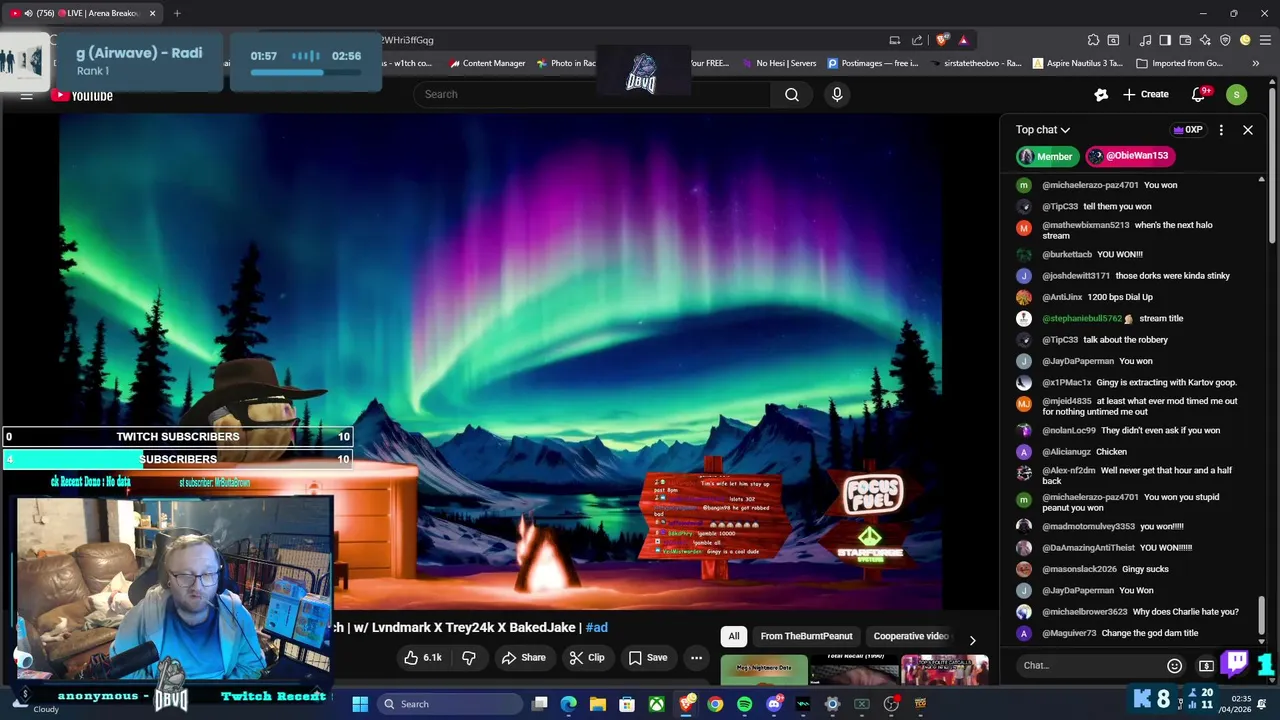Click the super chat dollar icon
Image resolution: width=1280 pixels, height=720 pixels.
pos(1206,665)
